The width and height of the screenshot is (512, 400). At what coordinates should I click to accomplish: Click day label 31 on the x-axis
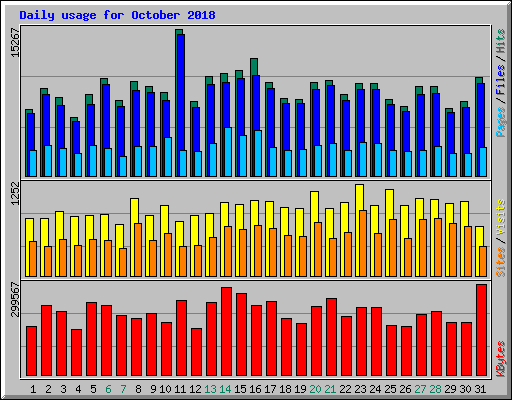(x=480, y=389)
